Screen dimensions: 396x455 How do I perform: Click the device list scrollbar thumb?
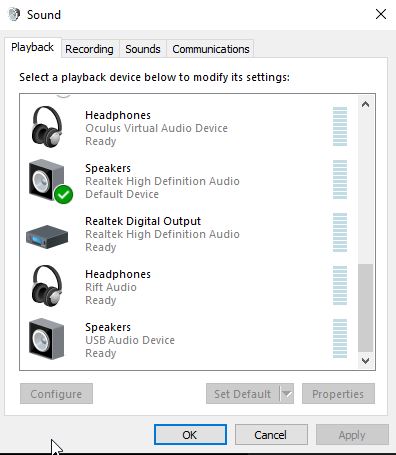coord(366,308)
